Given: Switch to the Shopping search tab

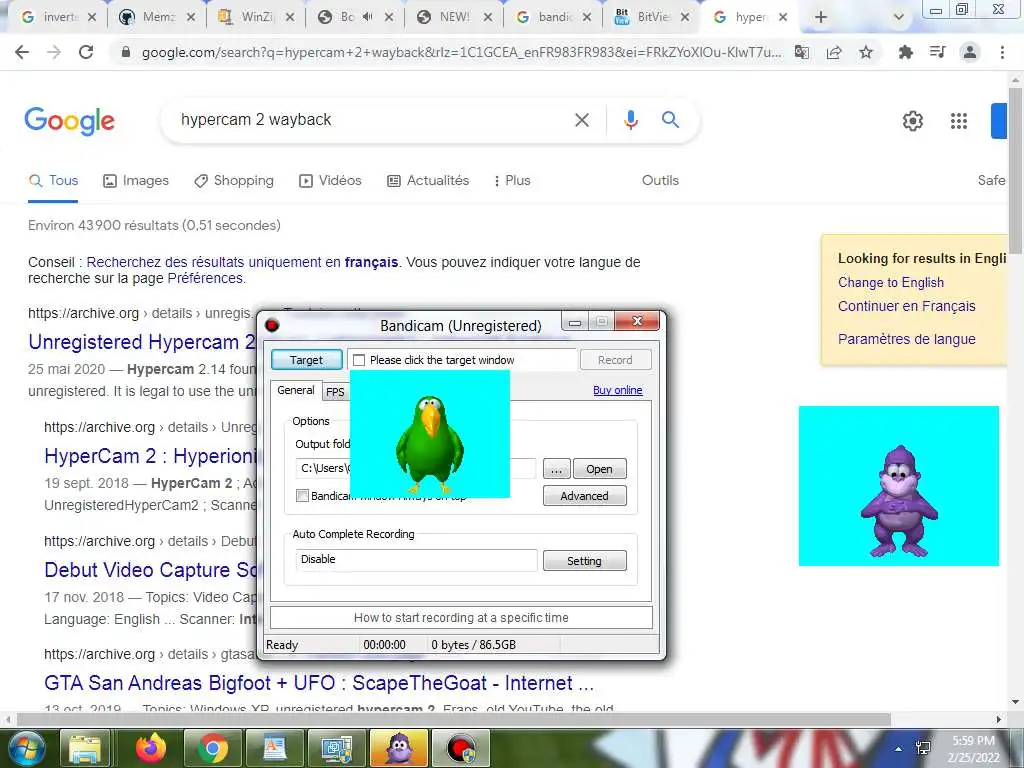Looking at the screenshot, I should tap(234, 181).
